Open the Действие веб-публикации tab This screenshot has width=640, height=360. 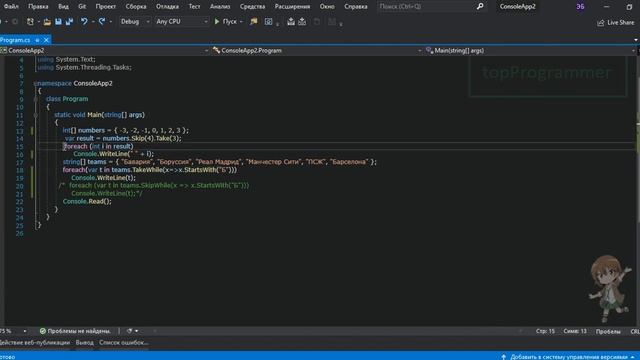tap(35, 343)
